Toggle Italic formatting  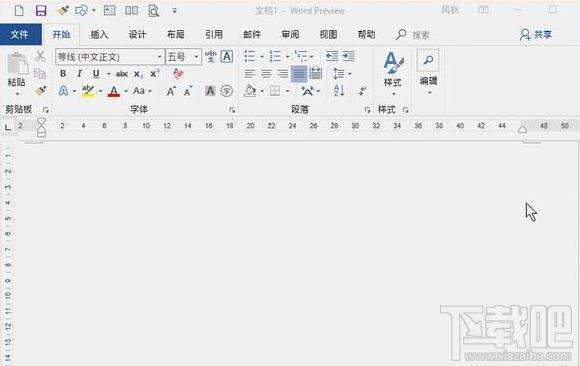coord(79,74)
